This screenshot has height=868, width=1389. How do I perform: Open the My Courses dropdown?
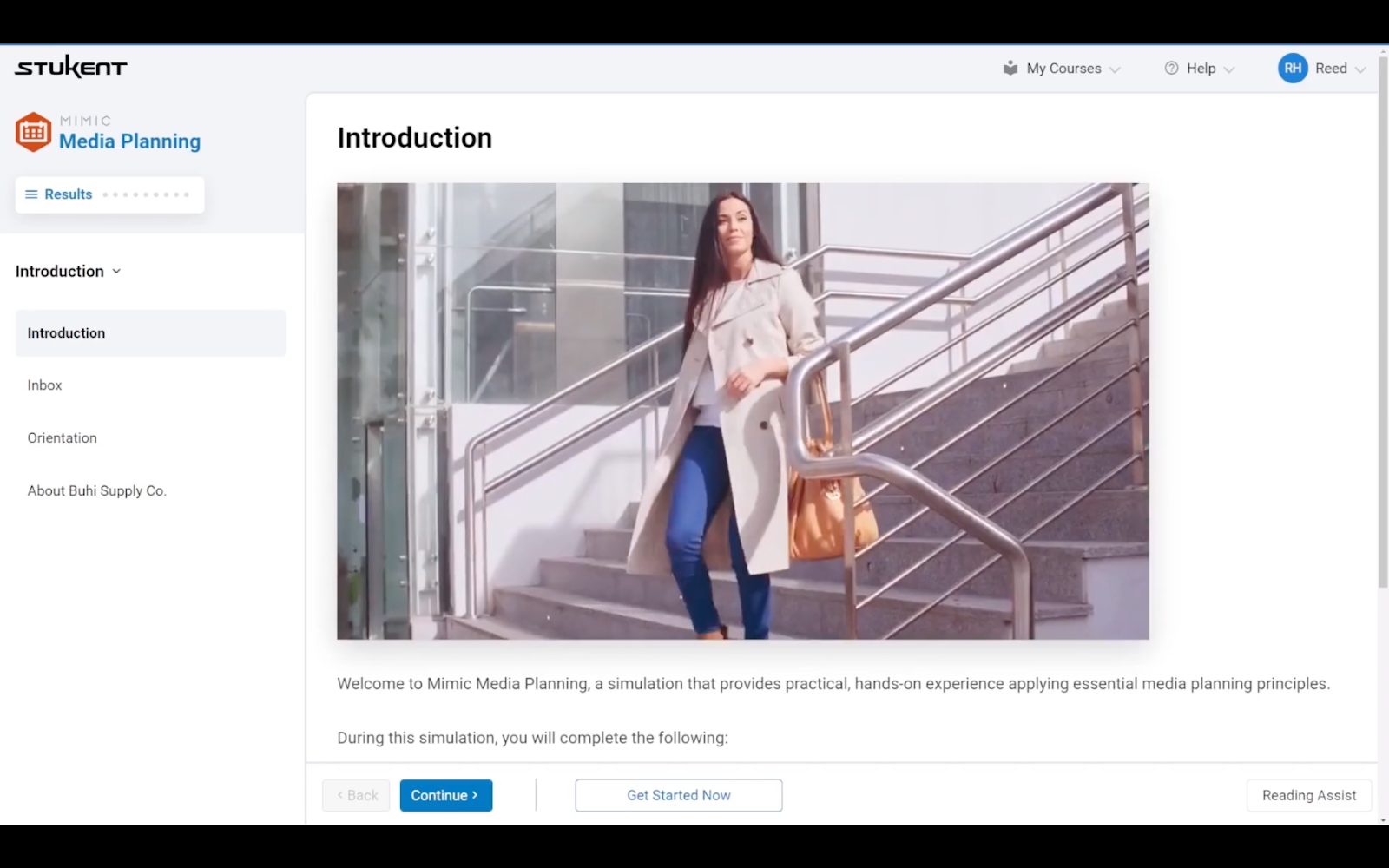click(1063, 68)
